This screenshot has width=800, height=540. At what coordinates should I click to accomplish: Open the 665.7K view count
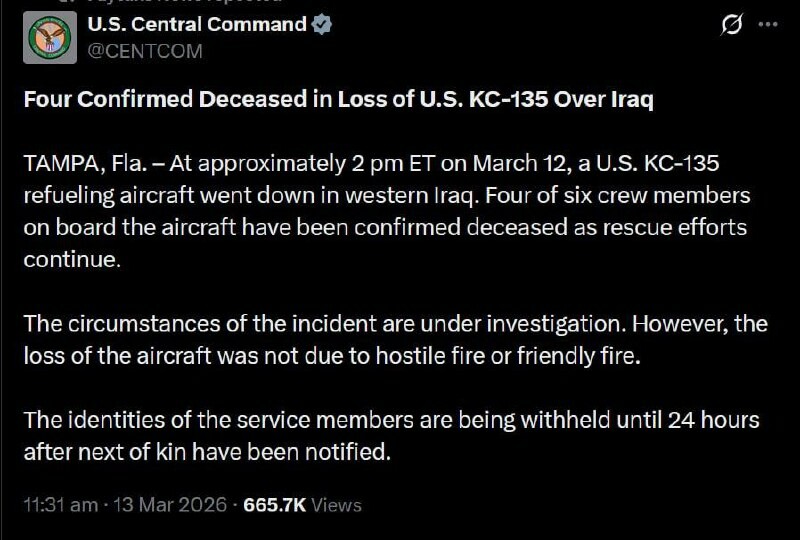point(274,505)
